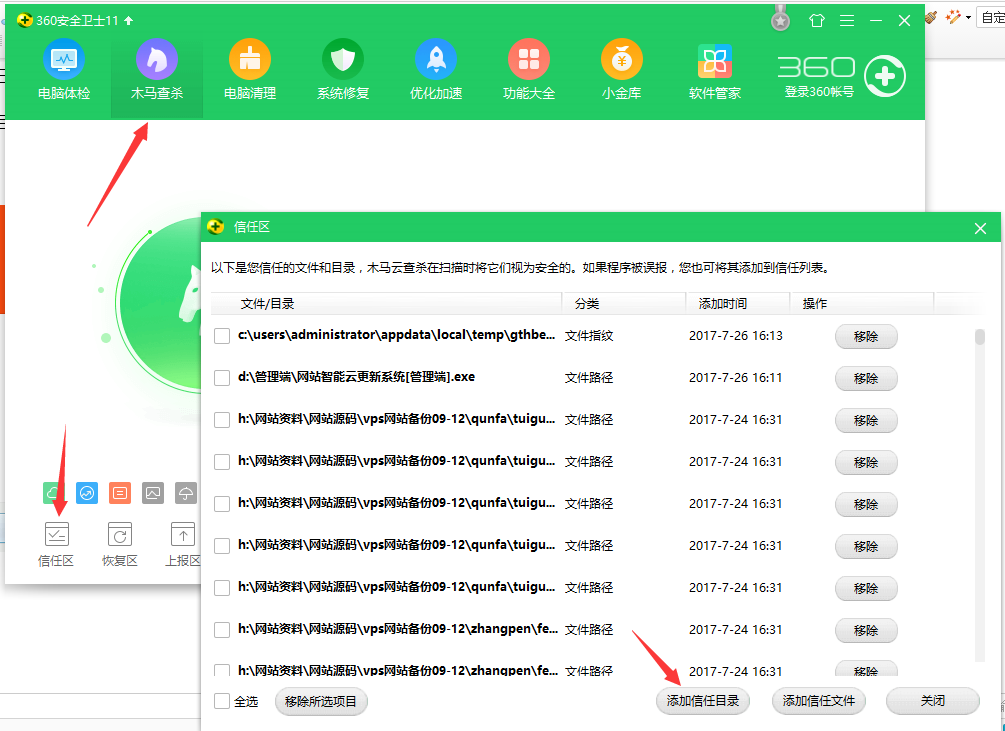Click the 360 icon in 信任区 dialog title
The height and width of the screenshot is (731, 1005).
(216, 227)
